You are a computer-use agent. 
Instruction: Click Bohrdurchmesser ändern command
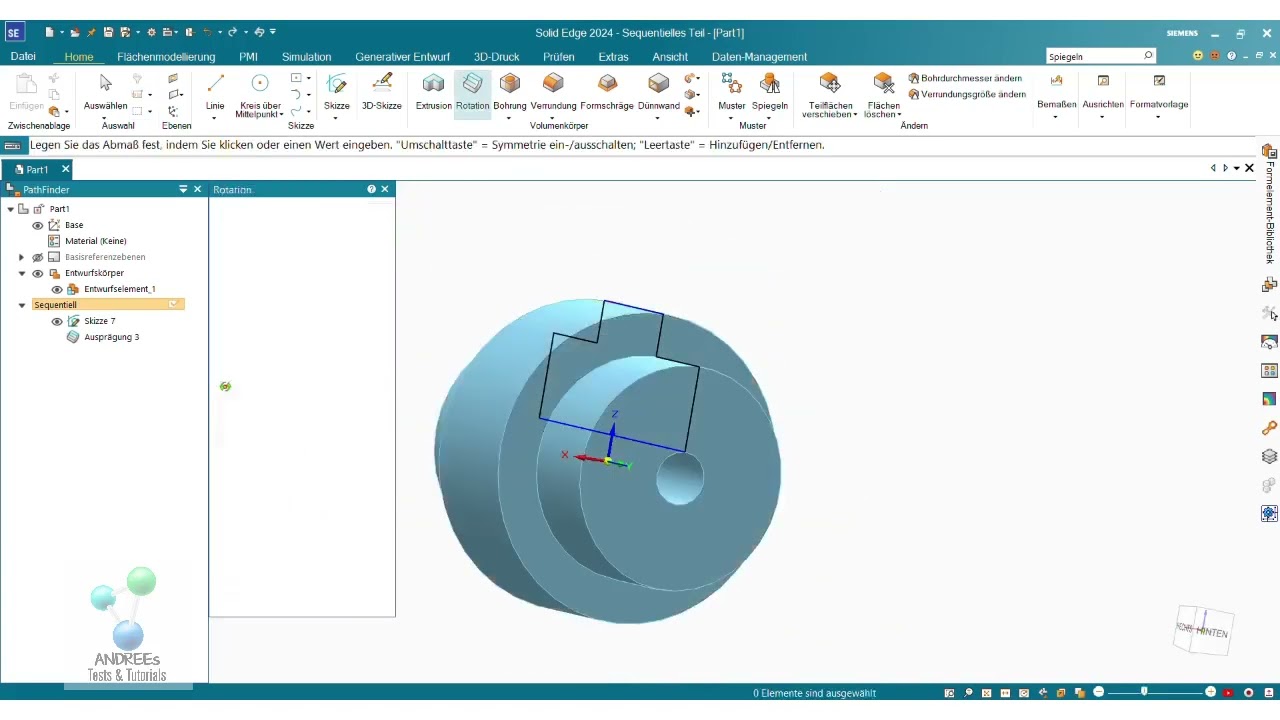point(965,78)
